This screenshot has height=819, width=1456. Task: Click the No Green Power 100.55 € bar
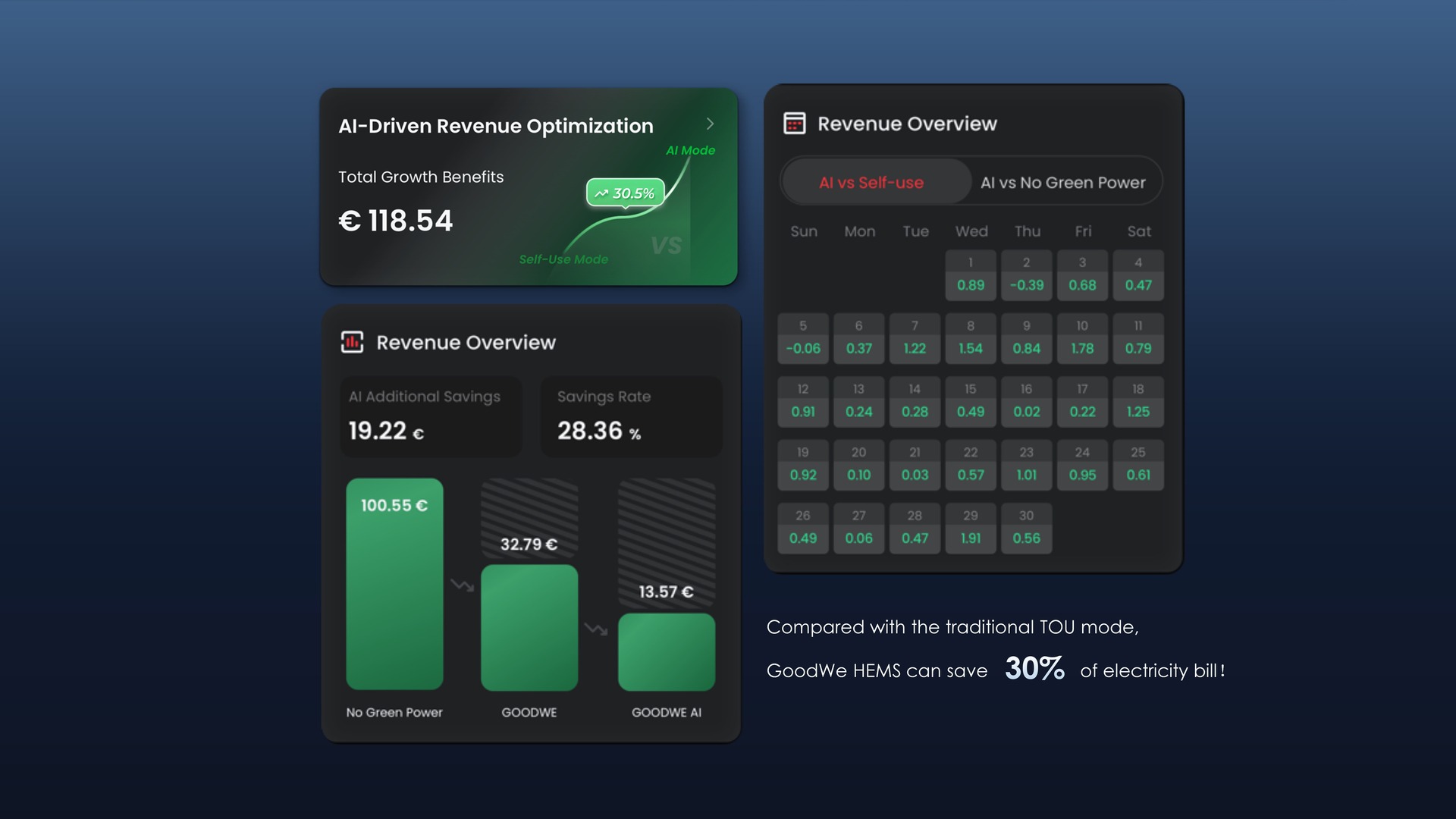click(x=394, y=584)
